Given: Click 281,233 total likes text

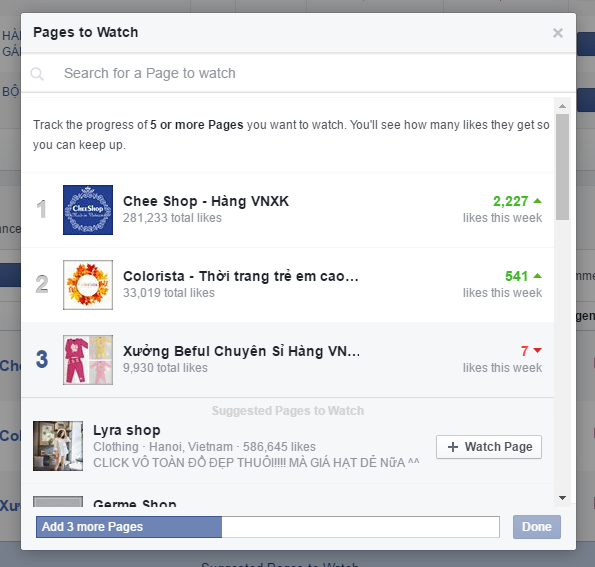Looking at the screenshot, I should point(172,218).
